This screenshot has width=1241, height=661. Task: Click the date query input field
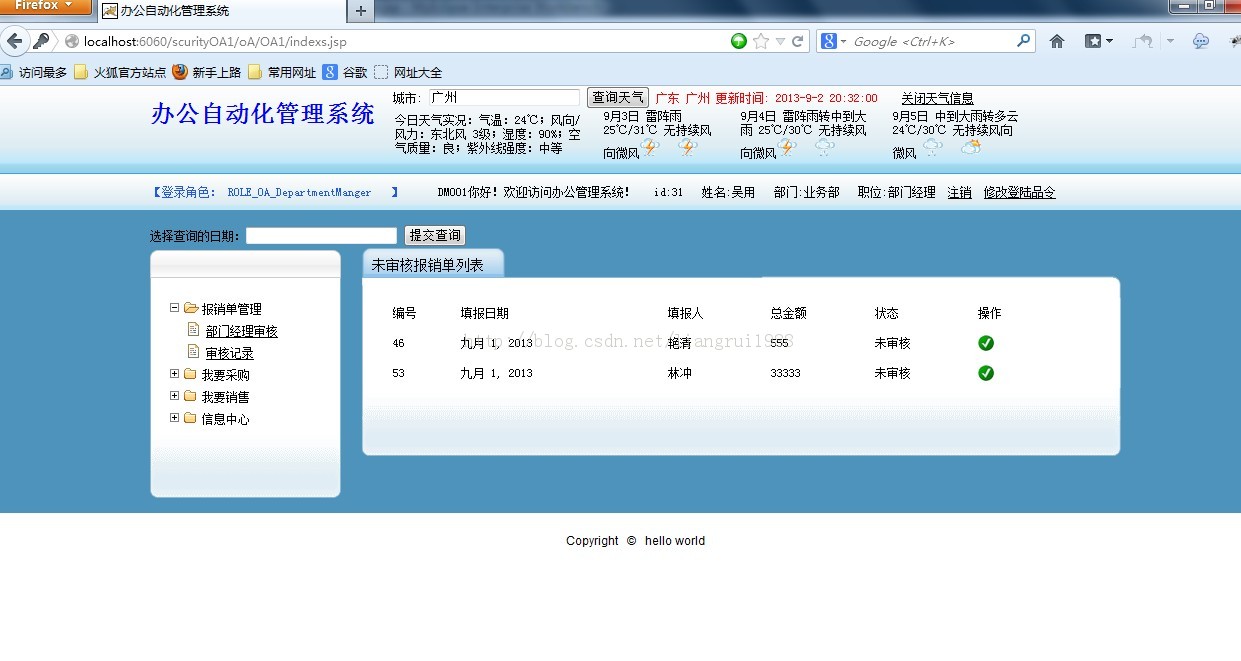[320, 235]
